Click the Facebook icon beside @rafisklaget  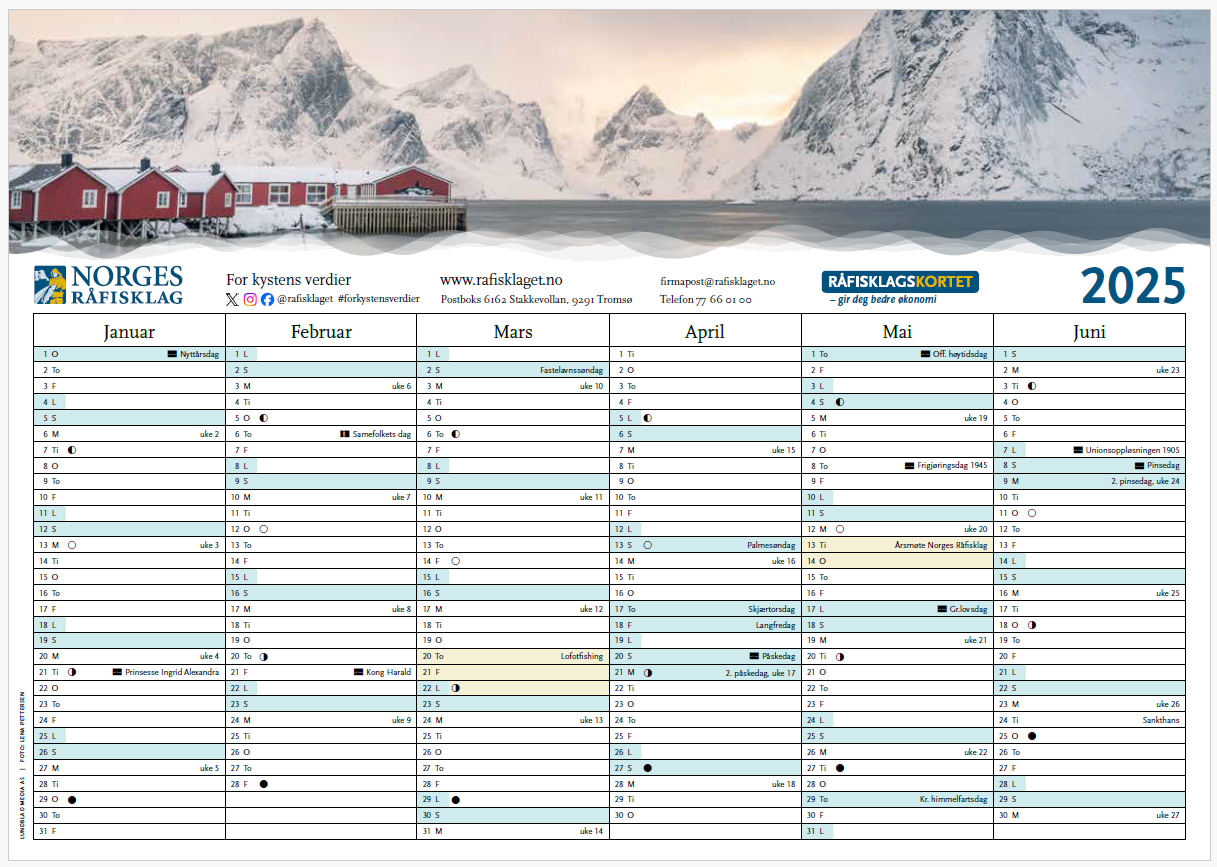click(x=267, y=299)
